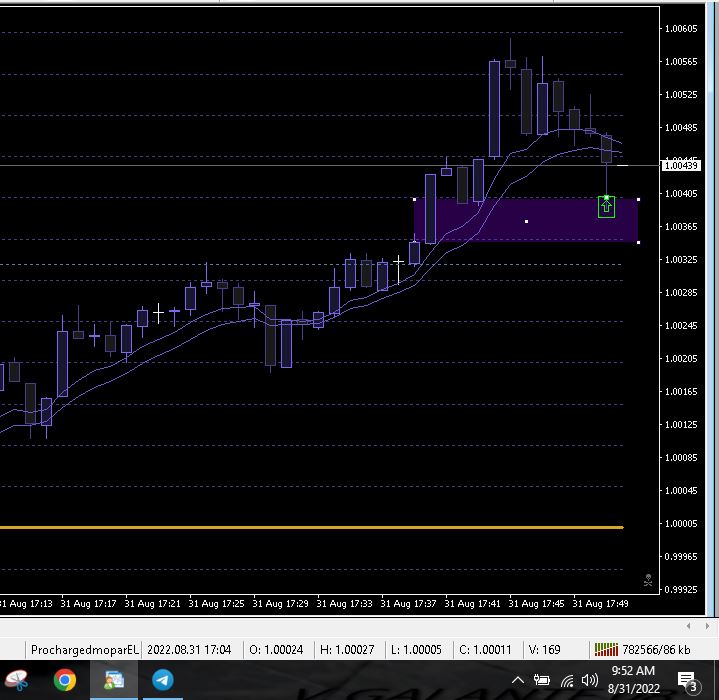Click the 1.00325 price scale label
The width and height of the screenshot is (719, 700).
tap(681, 259)
